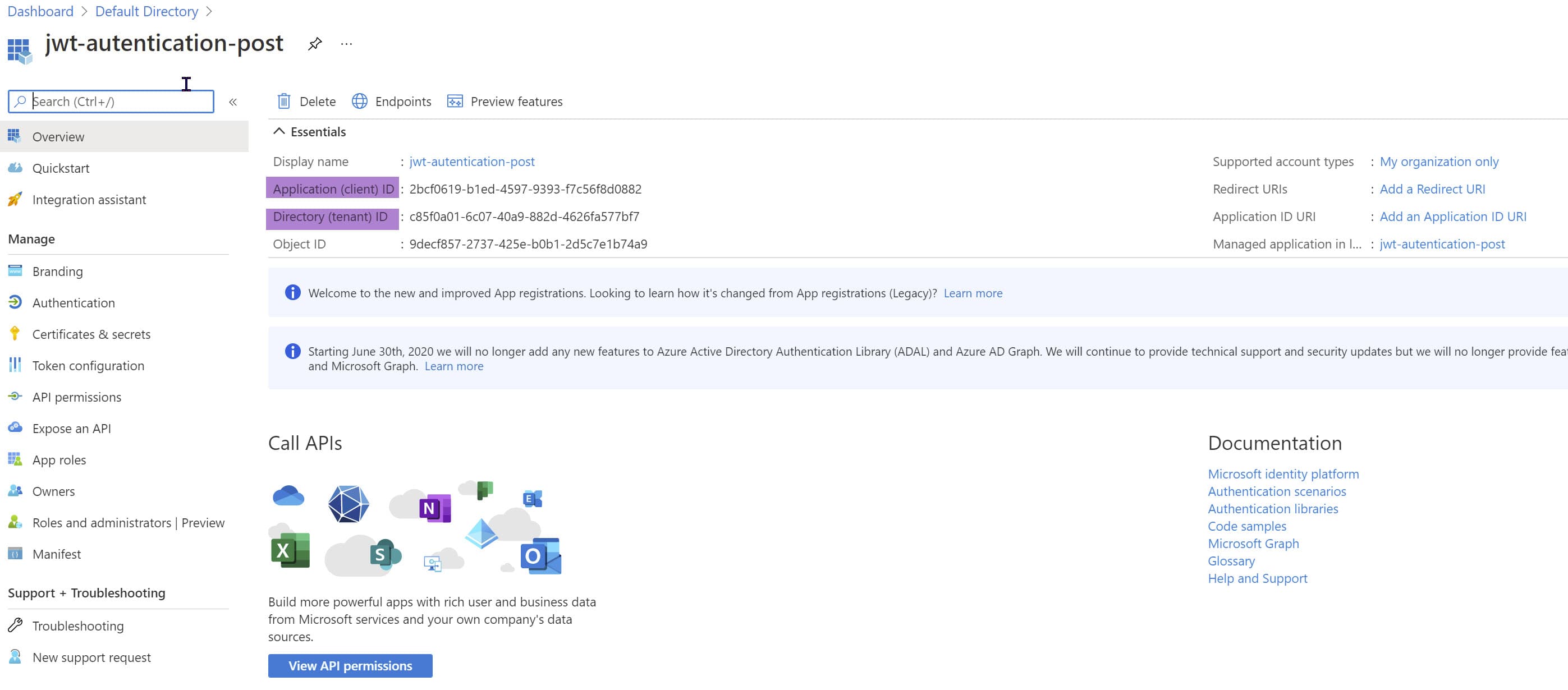The height and width of the screenshot is (690, 1568).
Task: Click the Branding icon
Action: coord(15,271)
